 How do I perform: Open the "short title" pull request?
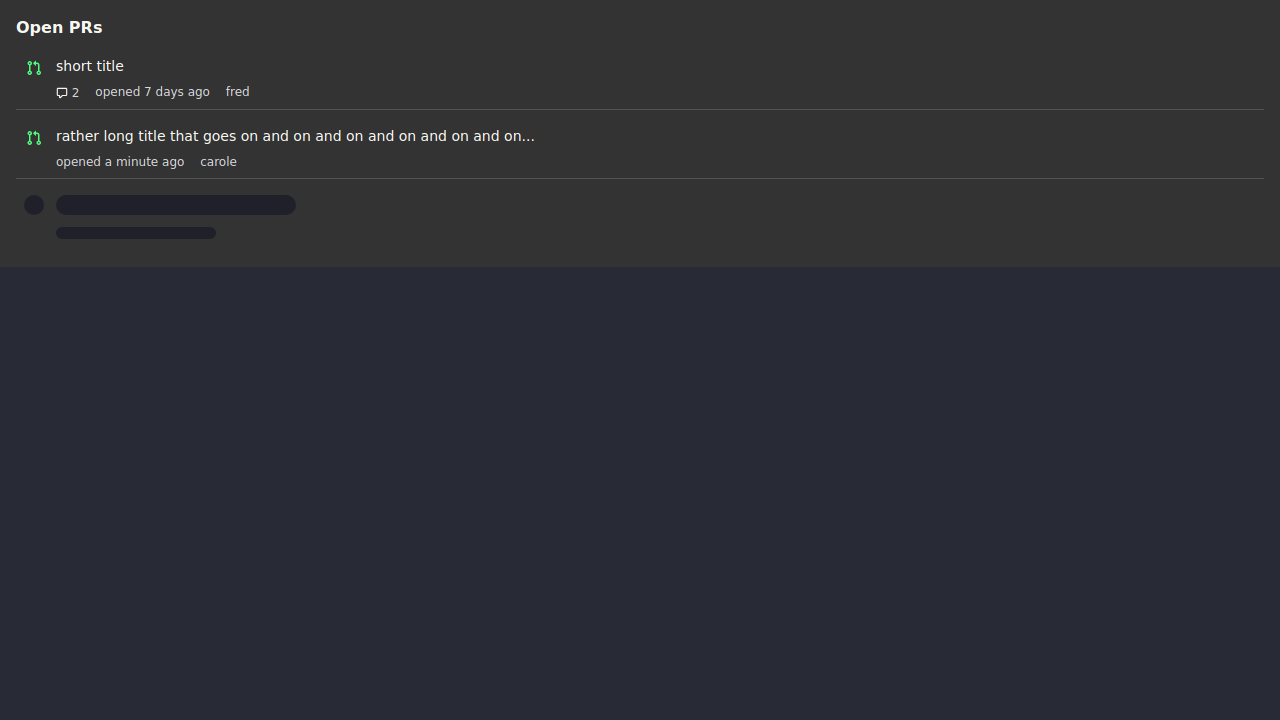[90, 66]
